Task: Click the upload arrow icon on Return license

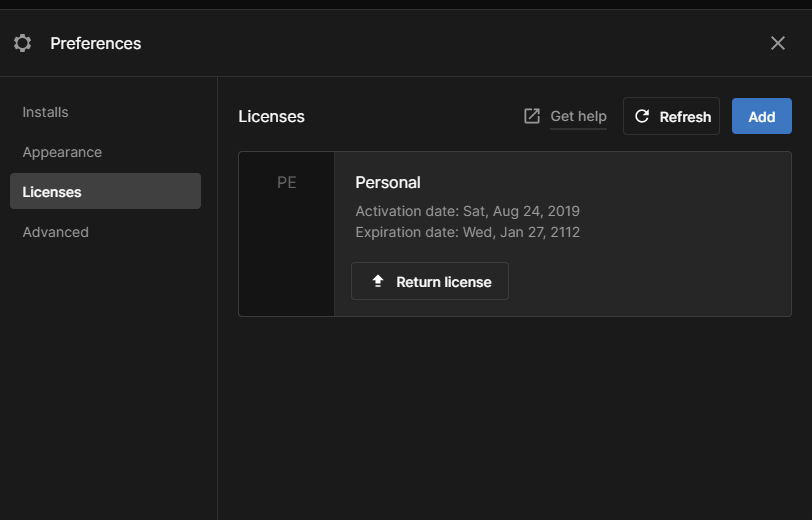Action: point(378,281)
